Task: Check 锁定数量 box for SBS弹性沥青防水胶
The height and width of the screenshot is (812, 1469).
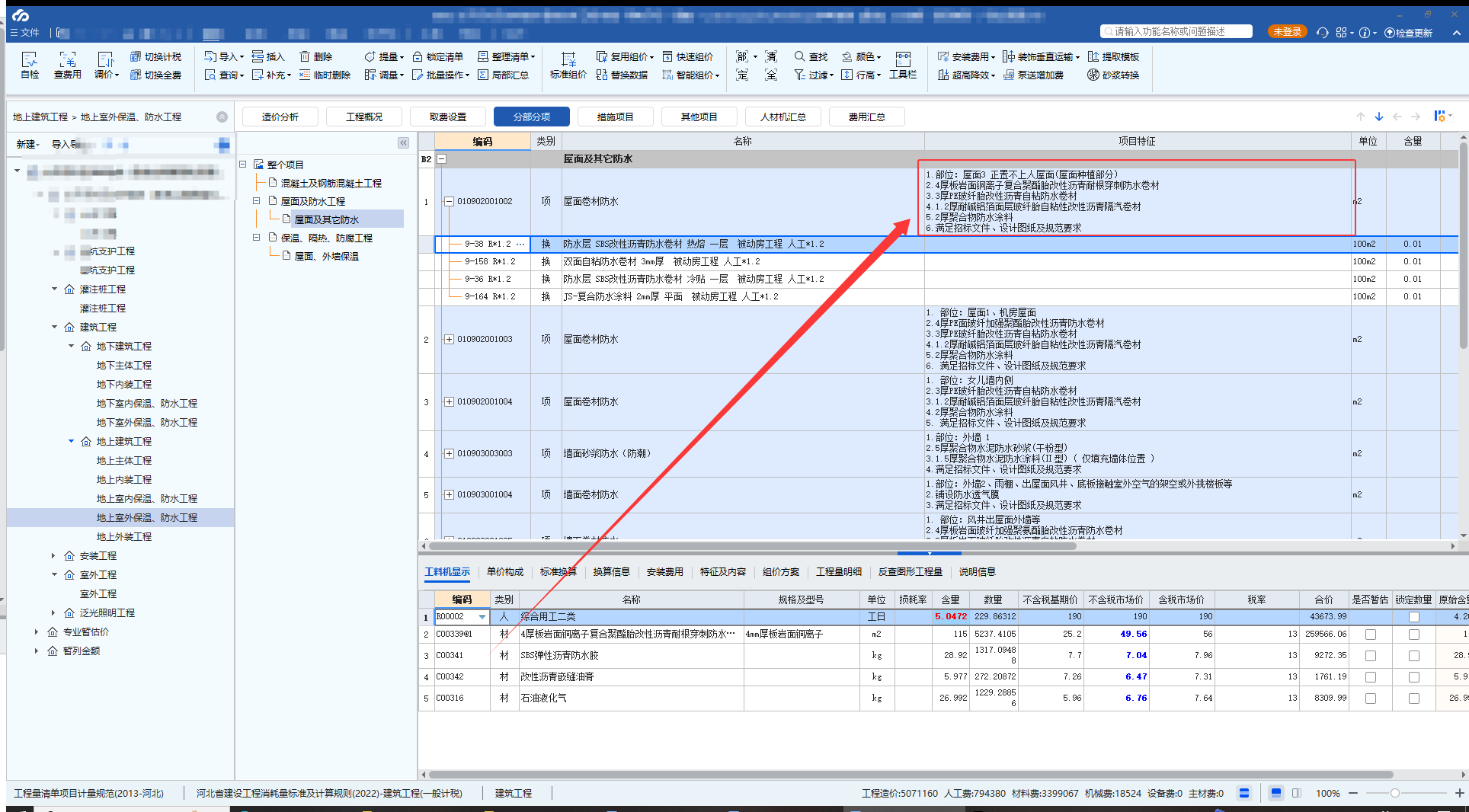Action: click(1414, 655)
